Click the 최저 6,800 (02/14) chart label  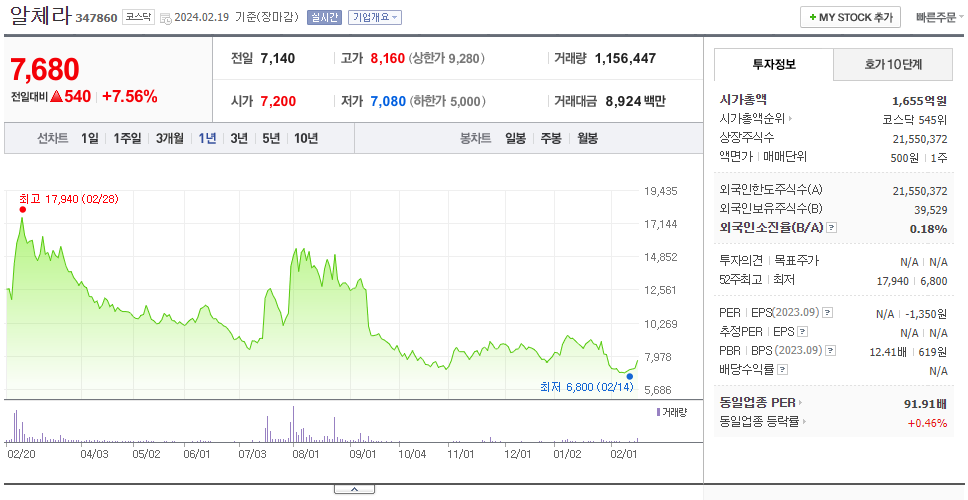tap(586, 387)
